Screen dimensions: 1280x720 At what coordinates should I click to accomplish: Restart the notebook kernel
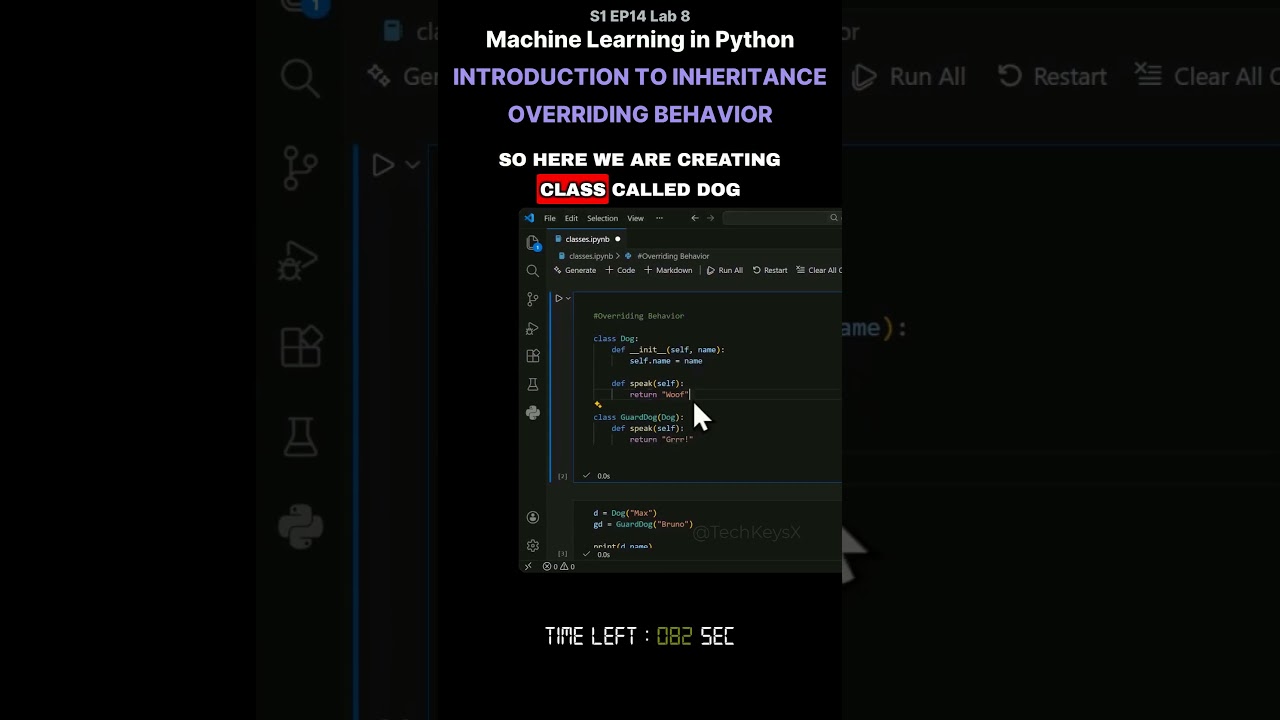coord(770,270)
